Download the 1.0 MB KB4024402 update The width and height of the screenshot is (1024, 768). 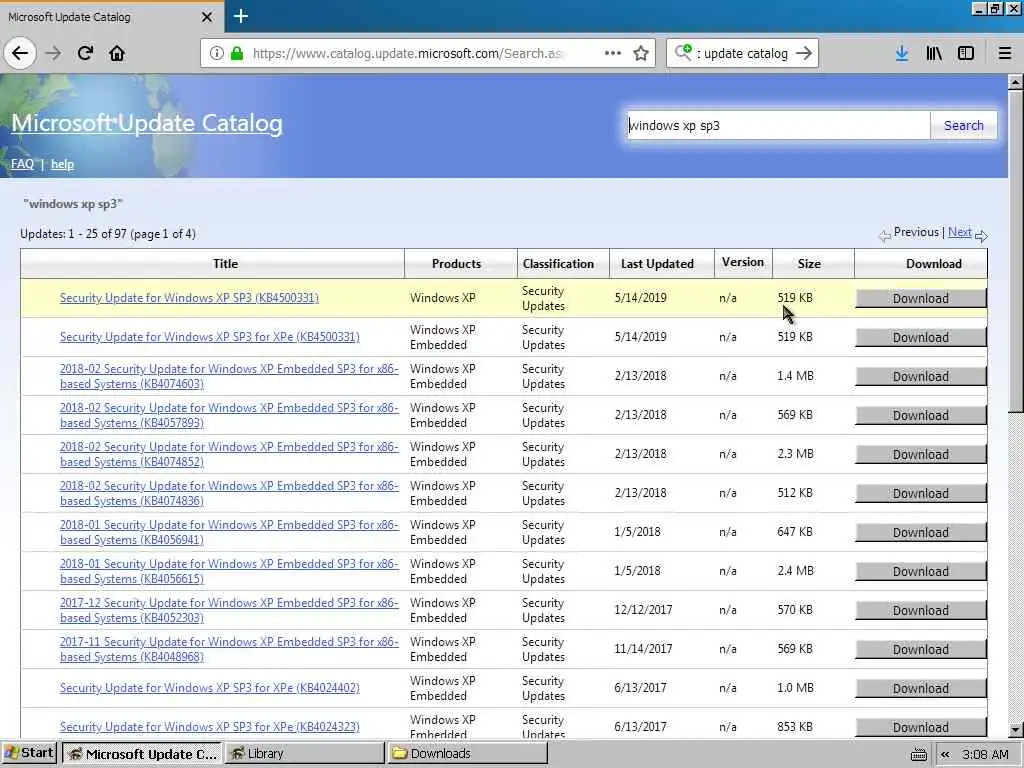[x=921, y=688]
